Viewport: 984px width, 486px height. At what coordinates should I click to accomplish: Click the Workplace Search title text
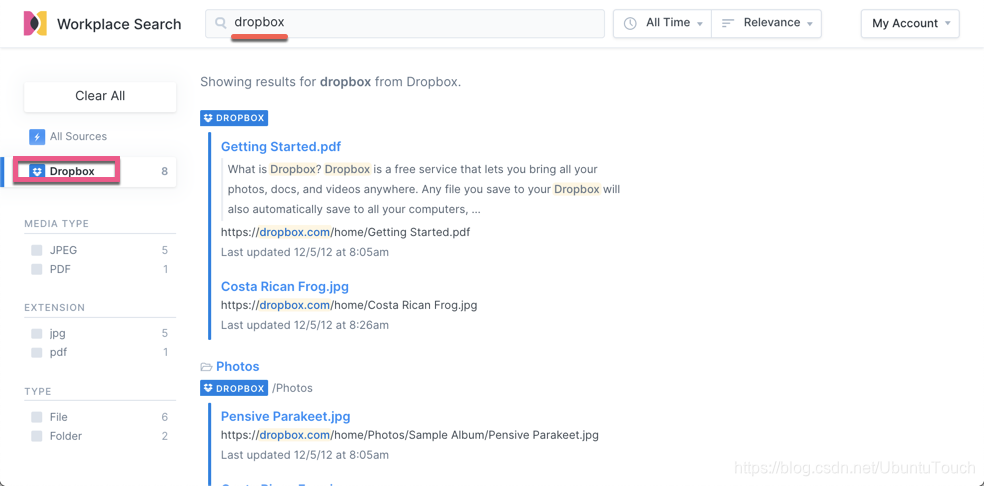coord(119,24)
